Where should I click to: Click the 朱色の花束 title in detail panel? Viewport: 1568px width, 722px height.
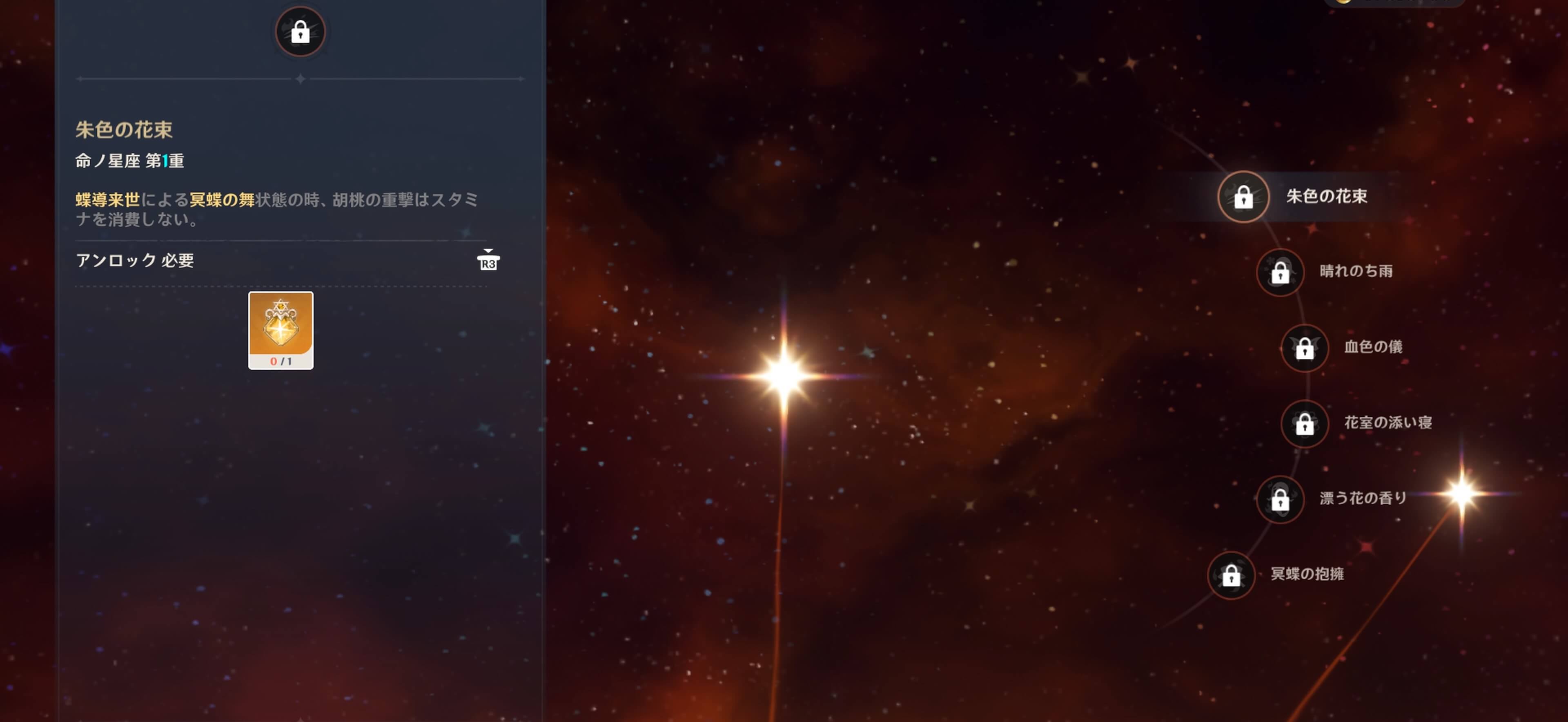[x=124, y=129]
